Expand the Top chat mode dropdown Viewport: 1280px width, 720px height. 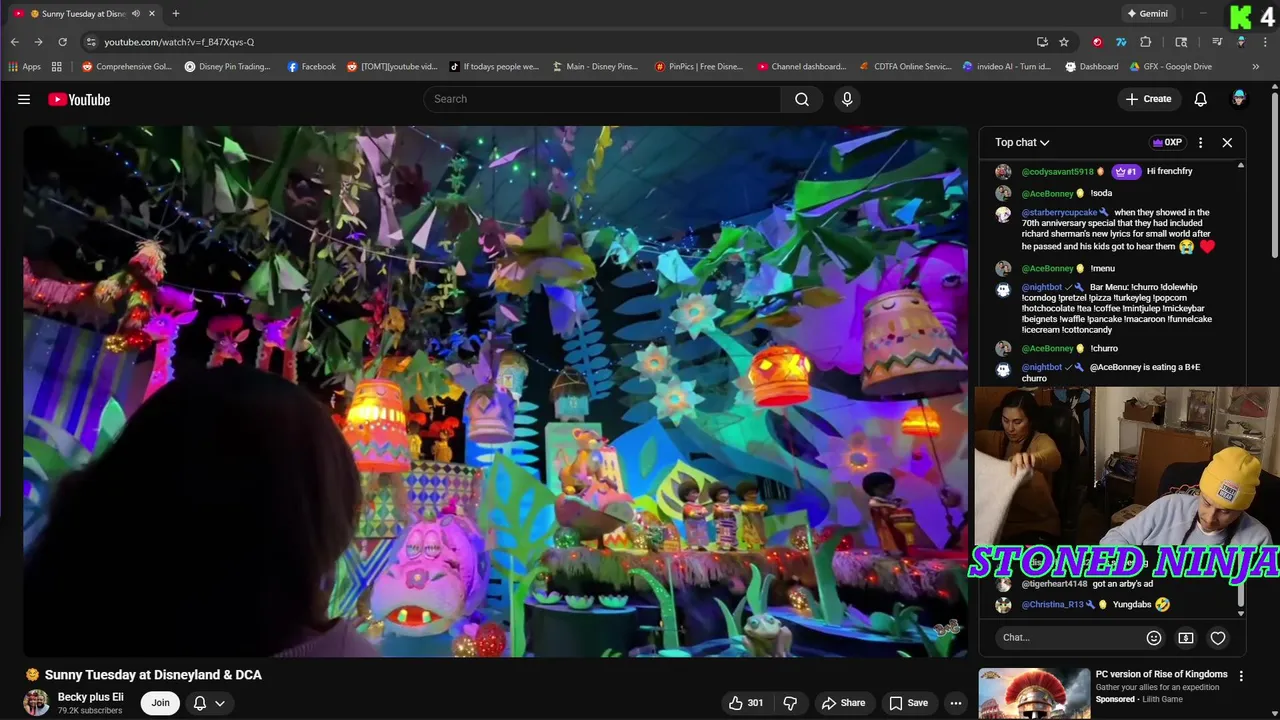1022,142
